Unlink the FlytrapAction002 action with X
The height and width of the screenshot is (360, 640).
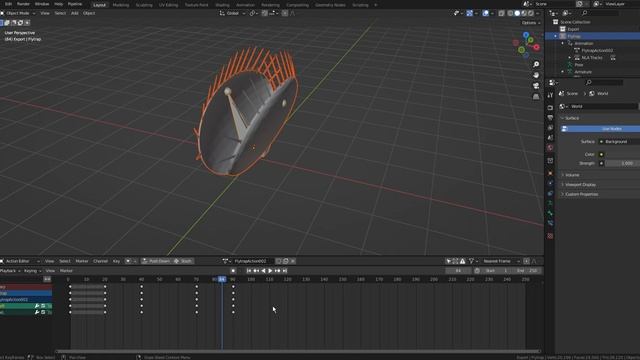pos(293,261)
